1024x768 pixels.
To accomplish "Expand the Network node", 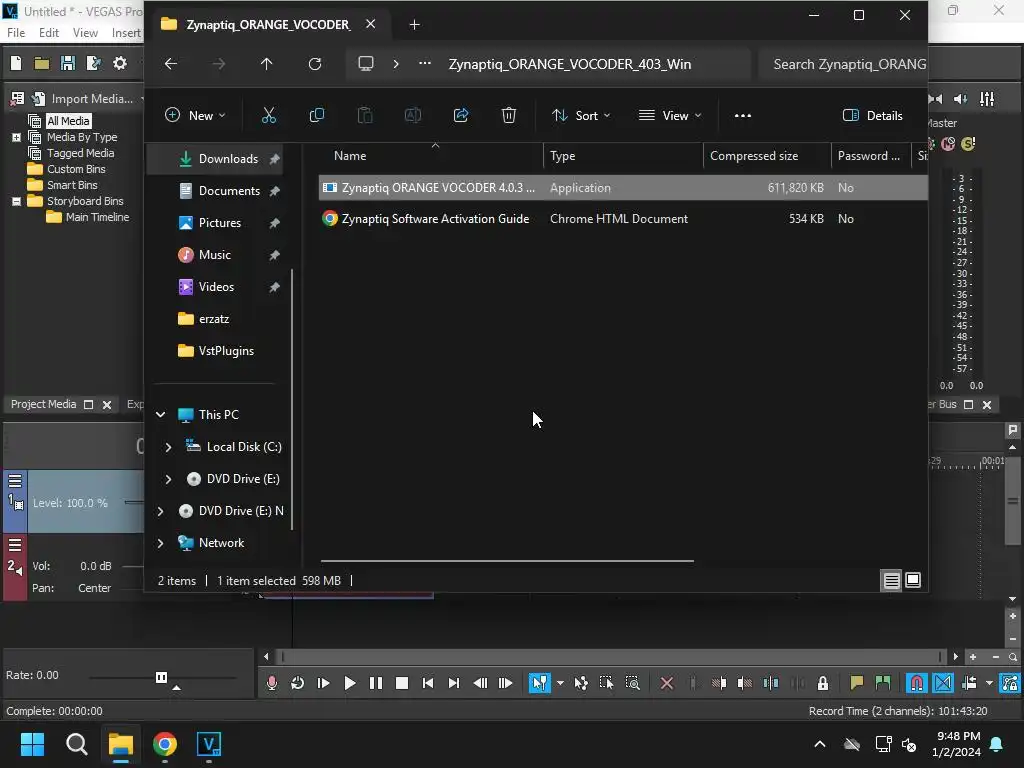I will pos(161,543).
